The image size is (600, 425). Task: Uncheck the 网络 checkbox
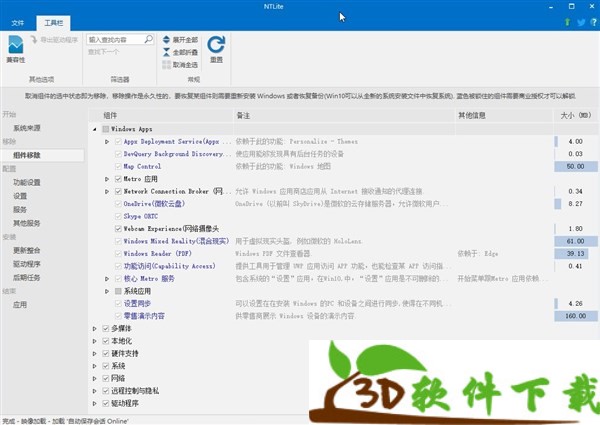point(106,379)
